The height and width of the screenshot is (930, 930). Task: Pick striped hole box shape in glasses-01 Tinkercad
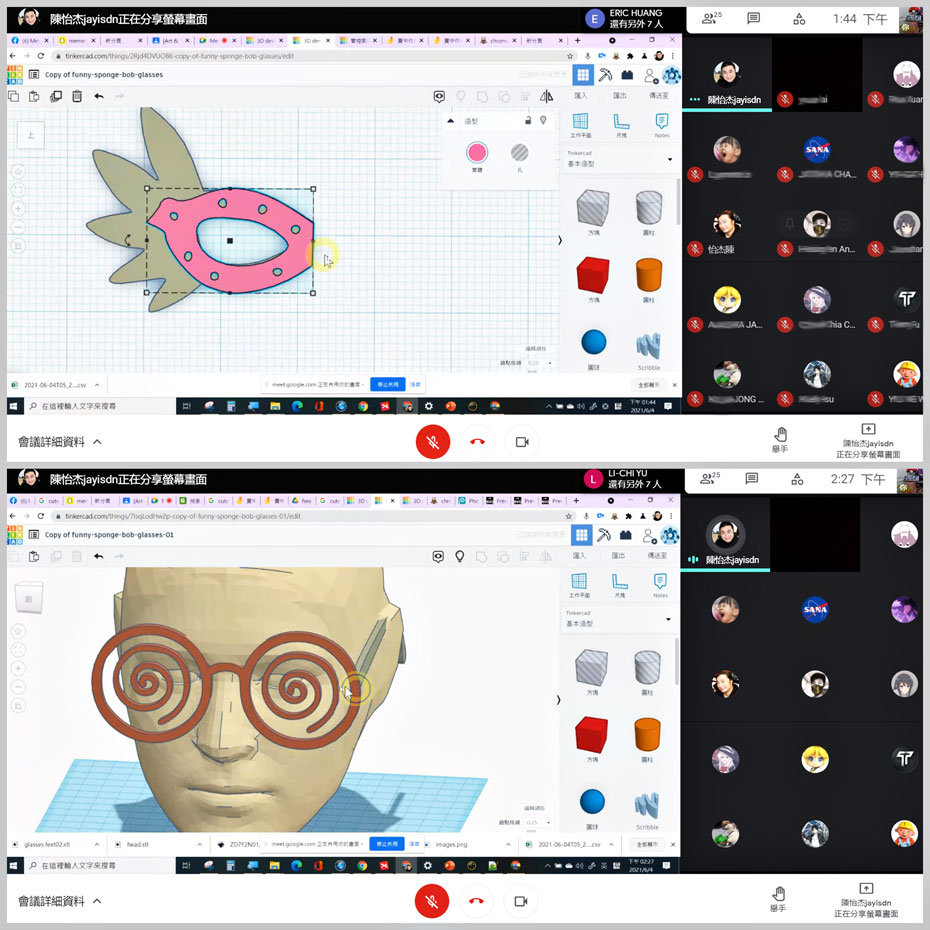[591, 667]
